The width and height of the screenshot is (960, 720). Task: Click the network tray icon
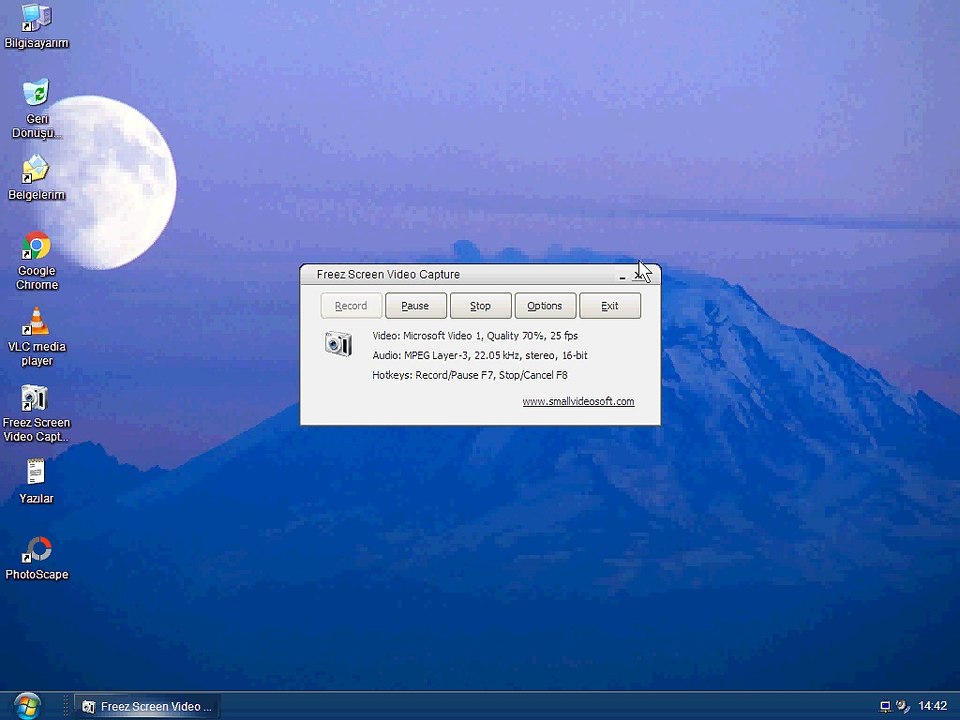point(885,707)
